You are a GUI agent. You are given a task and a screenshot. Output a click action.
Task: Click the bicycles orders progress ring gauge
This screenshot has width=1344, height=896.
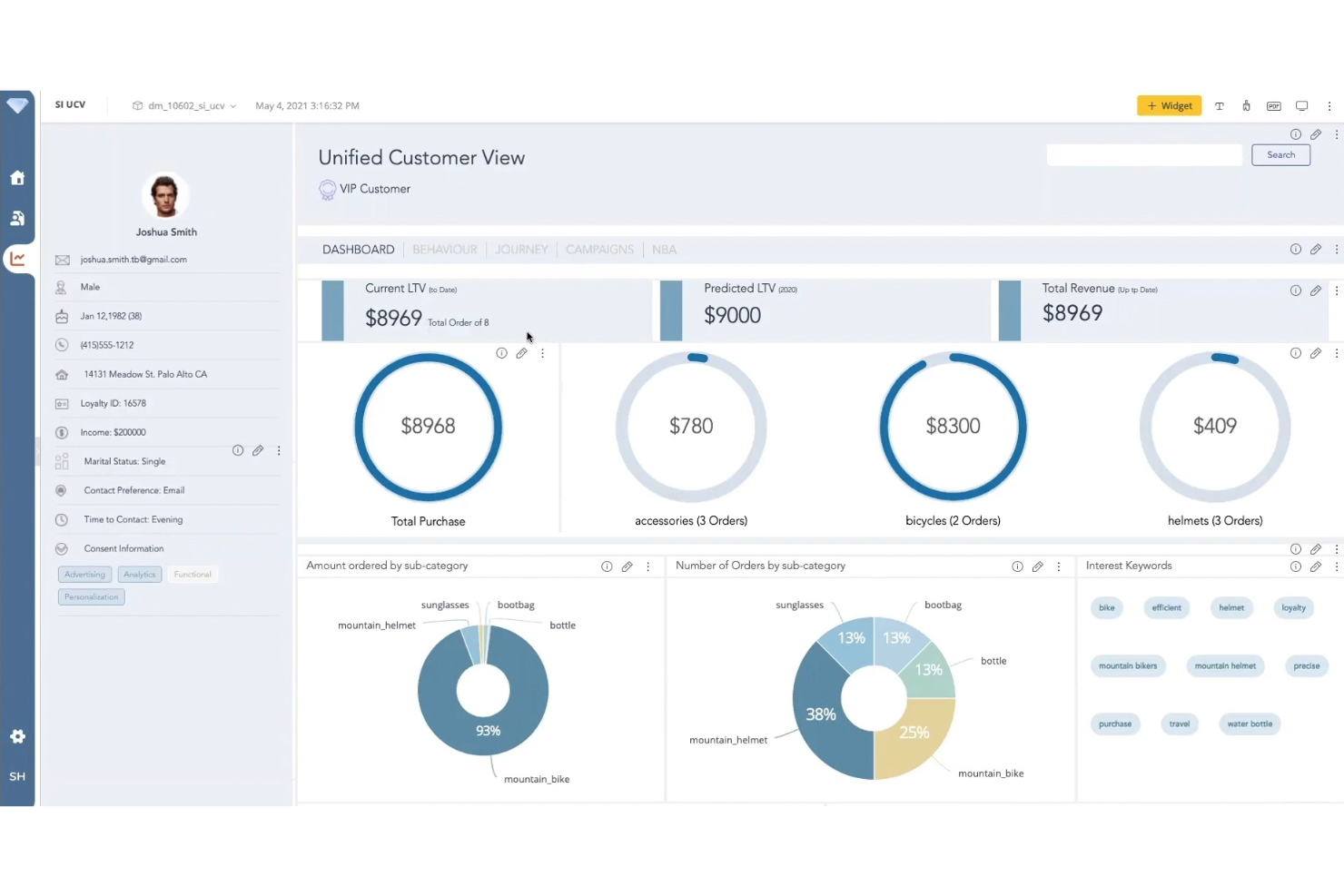coord(952,427)
